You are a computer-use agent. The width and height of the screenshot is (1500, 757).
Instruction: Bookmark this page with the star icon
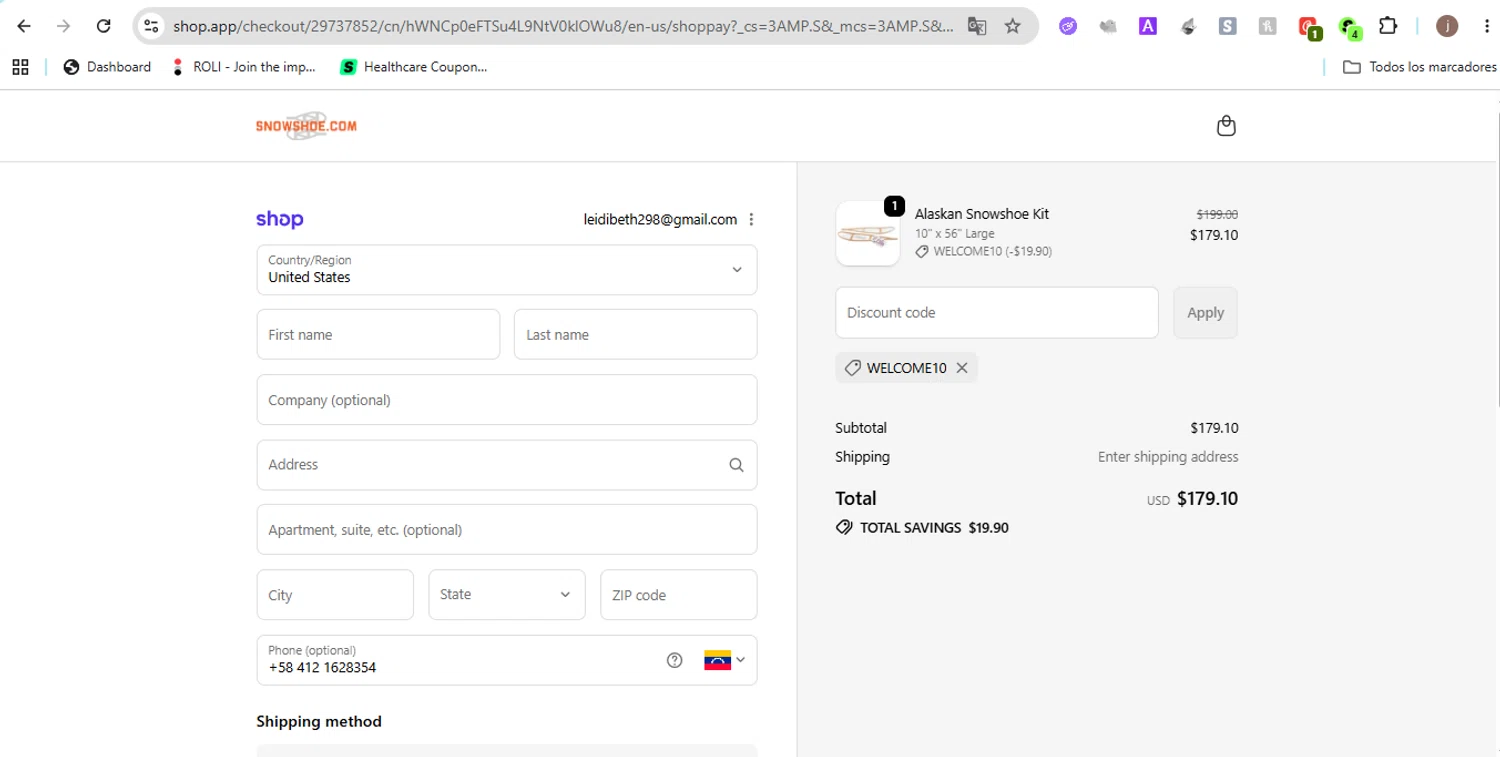[1013, 26]
